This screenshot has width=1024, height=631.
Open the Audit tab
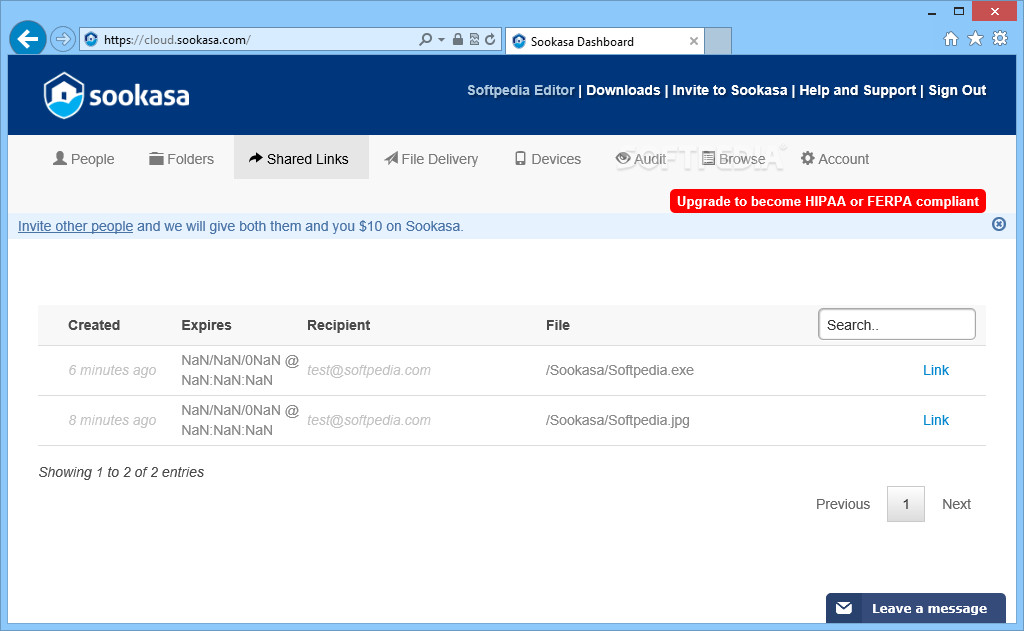pyautogui.click(x=641, y=159)
